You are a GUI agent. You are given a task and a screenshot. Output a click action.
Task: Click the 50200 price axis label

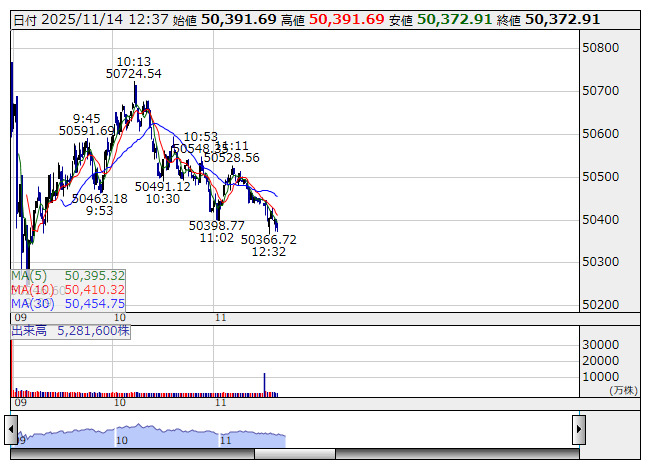click(x=601, y=305)
